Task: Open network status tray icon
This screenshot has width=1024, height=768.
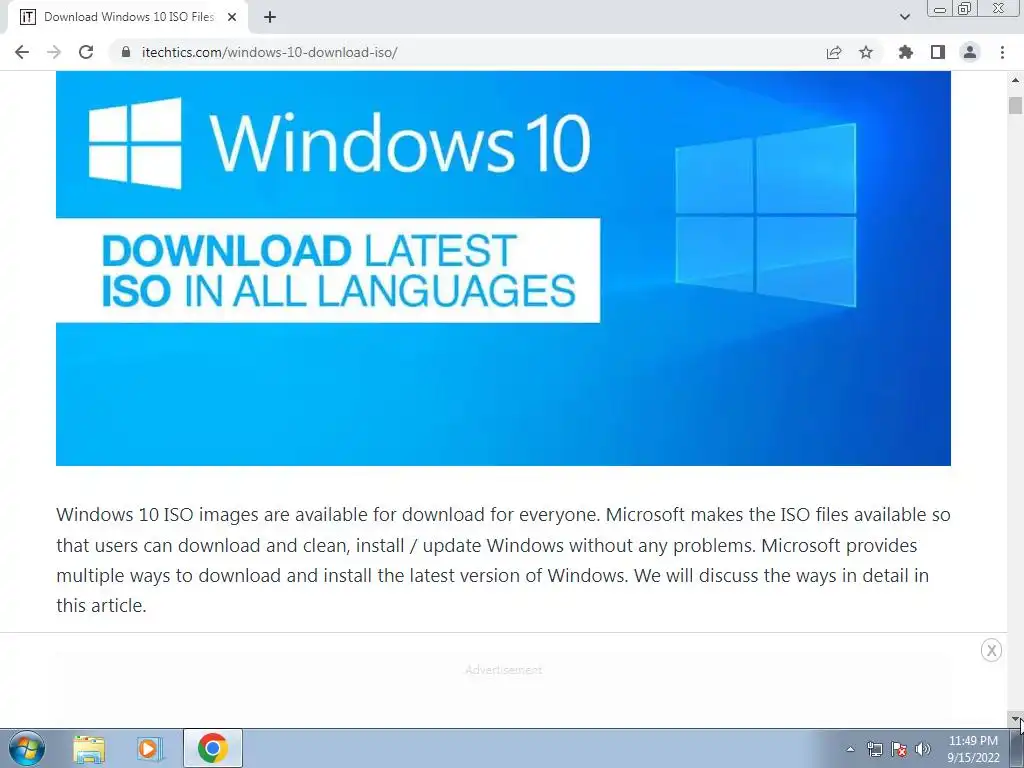Action: tap(874, 749)
